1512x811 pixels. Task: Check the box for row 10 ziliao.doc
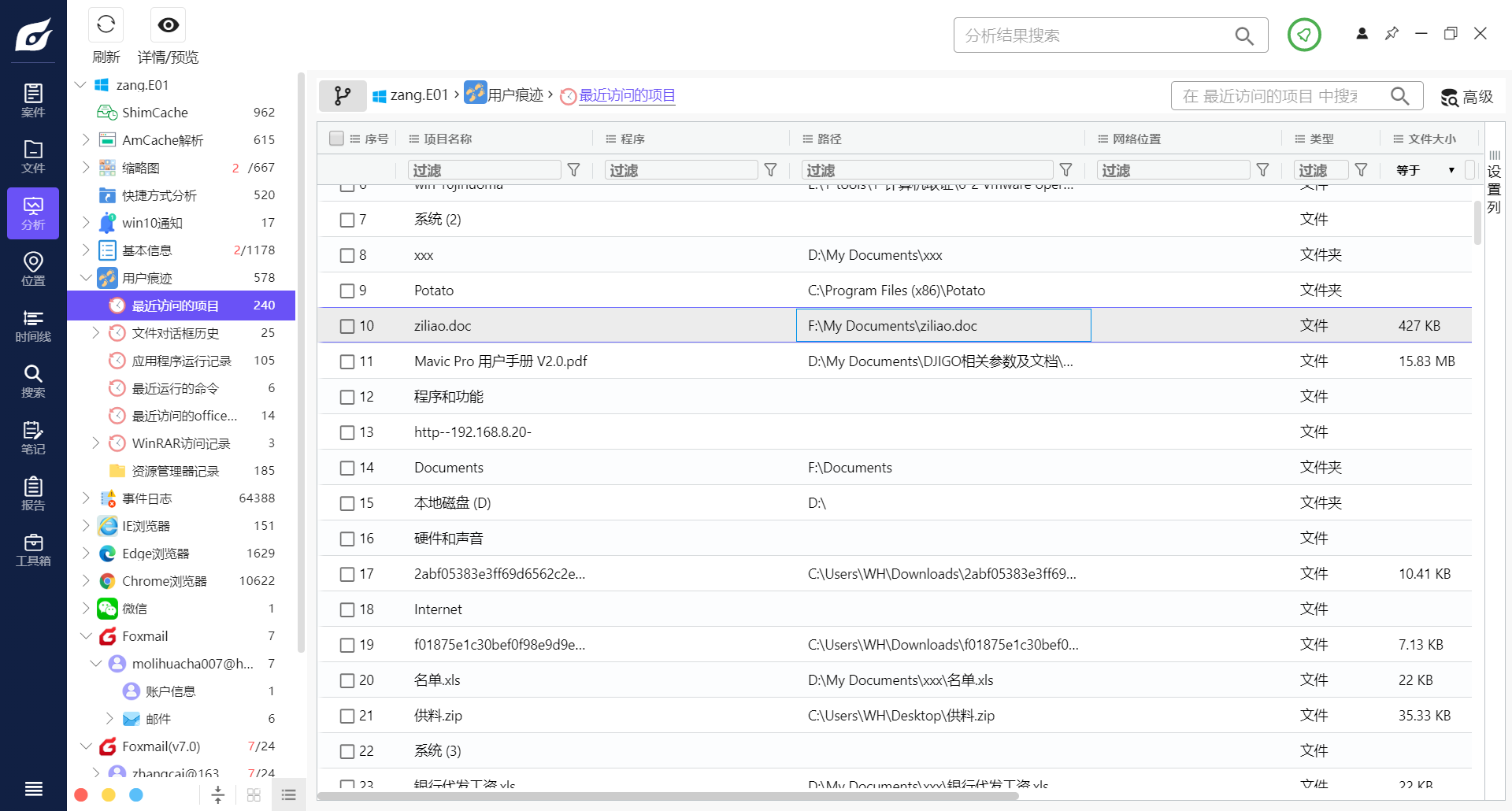click(x=347, y=326)
